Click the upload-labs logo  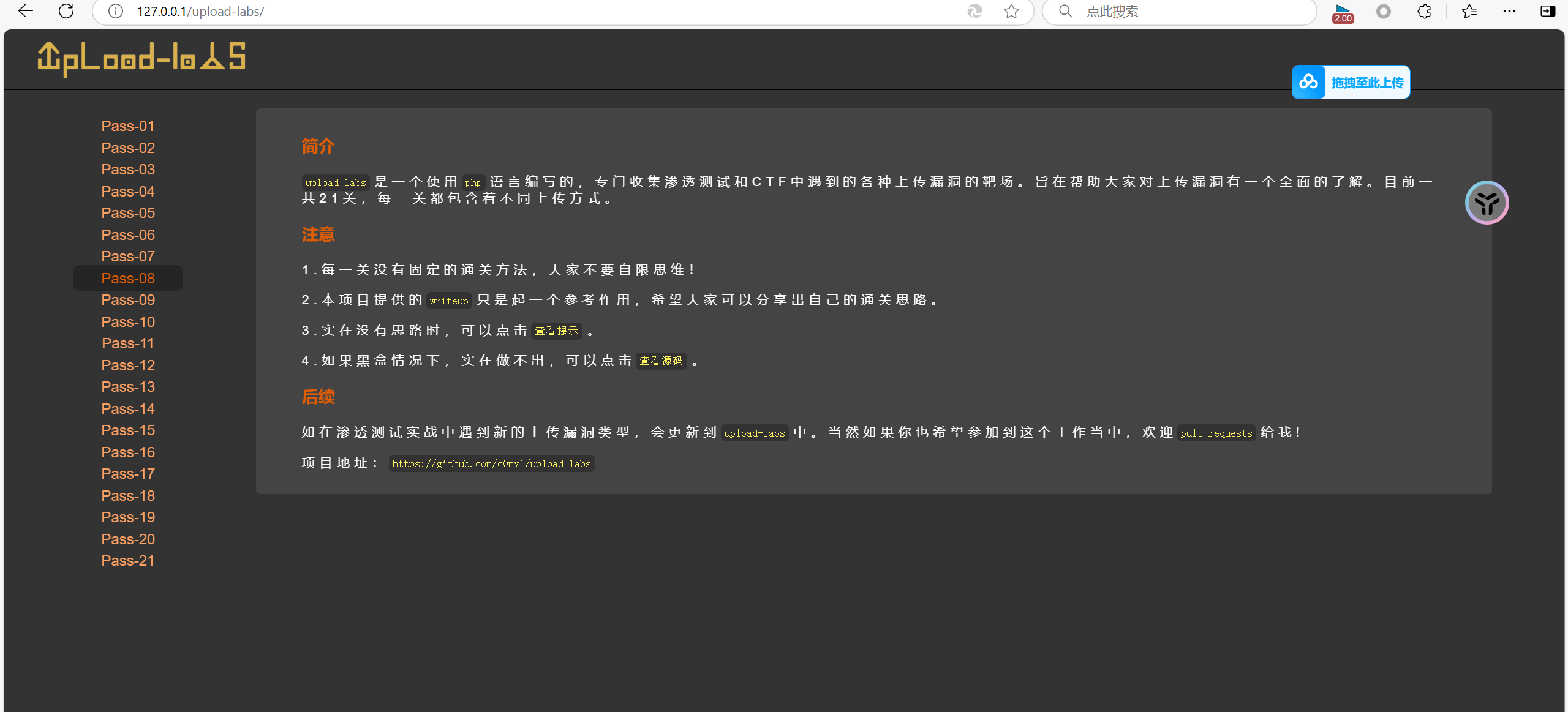click(141, 58)
